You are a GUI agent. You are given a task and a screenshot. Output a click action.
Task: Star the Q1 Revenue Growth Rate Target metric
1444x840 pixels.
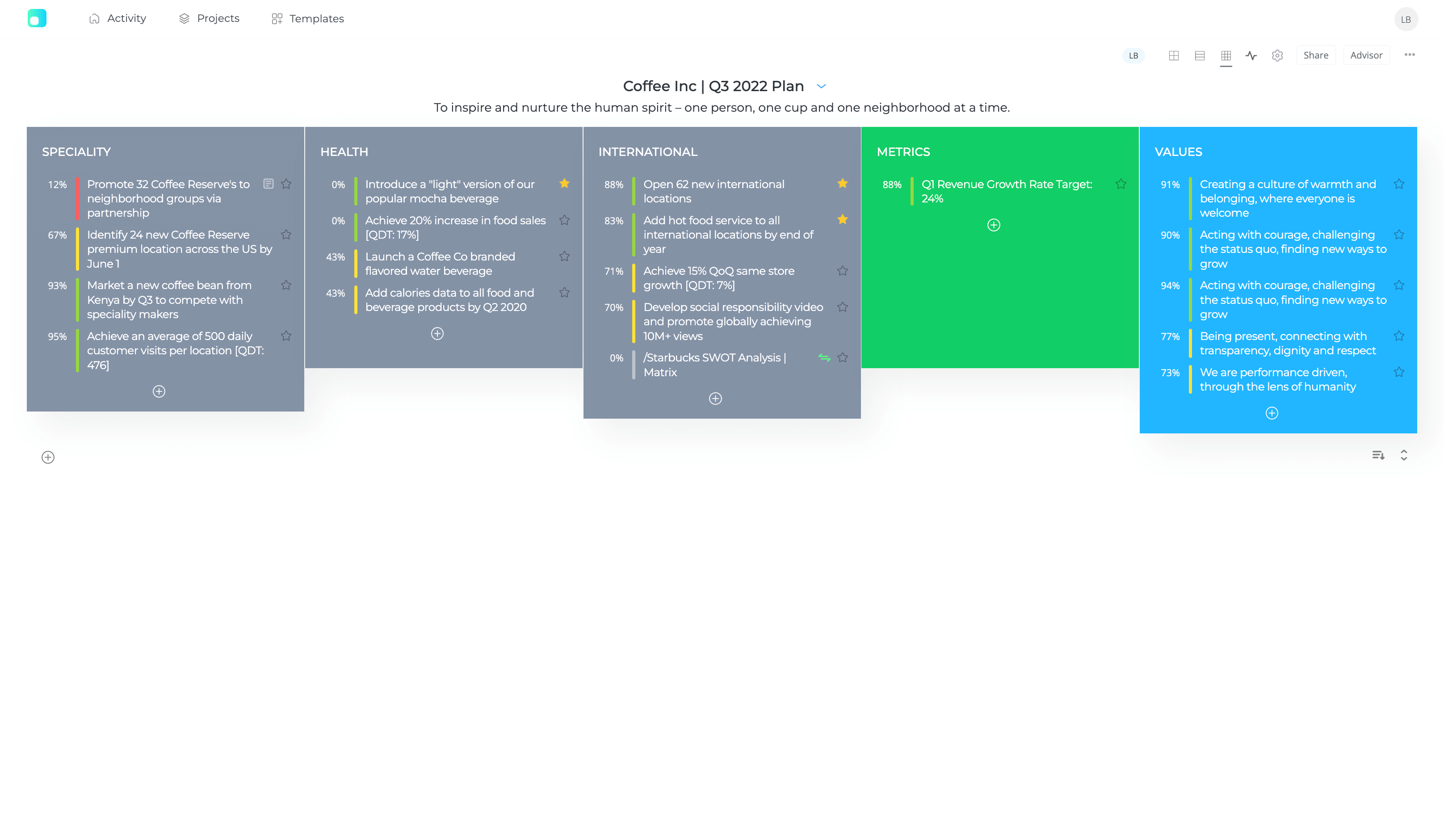(1120, 184)
